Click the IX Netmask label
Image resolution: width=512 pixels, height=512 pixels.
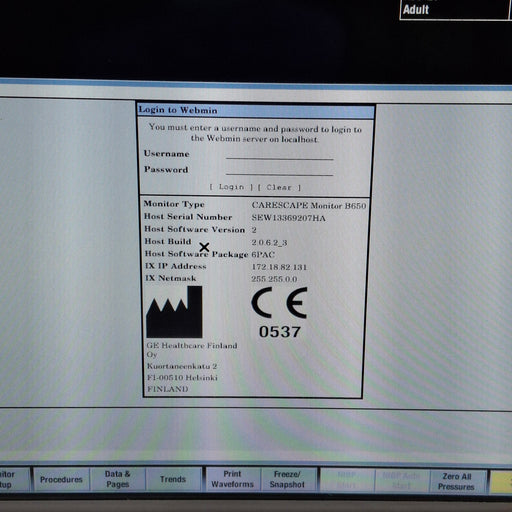pos(171,278)
